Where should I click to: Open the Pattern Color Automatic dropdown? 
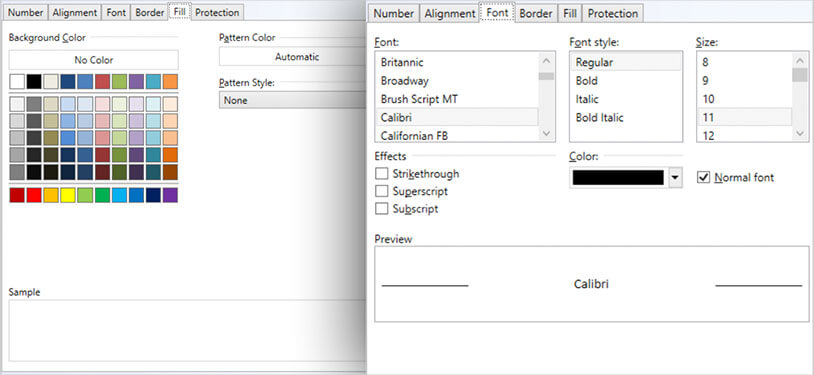point(292,57)
